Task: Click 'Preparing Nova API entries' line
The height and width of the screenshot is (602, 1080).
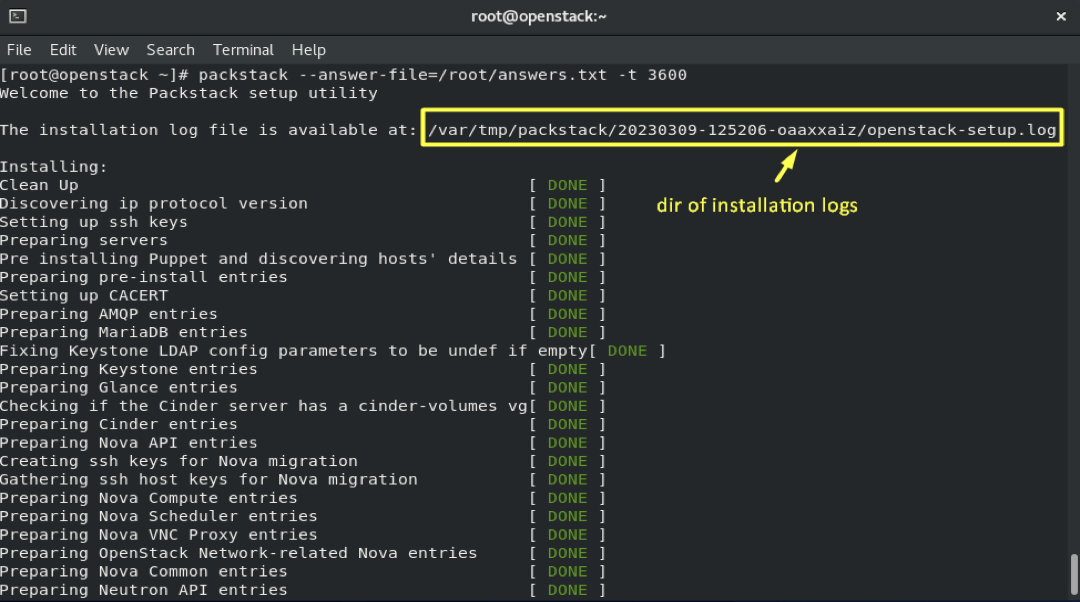Action: [x=129, y=442]
